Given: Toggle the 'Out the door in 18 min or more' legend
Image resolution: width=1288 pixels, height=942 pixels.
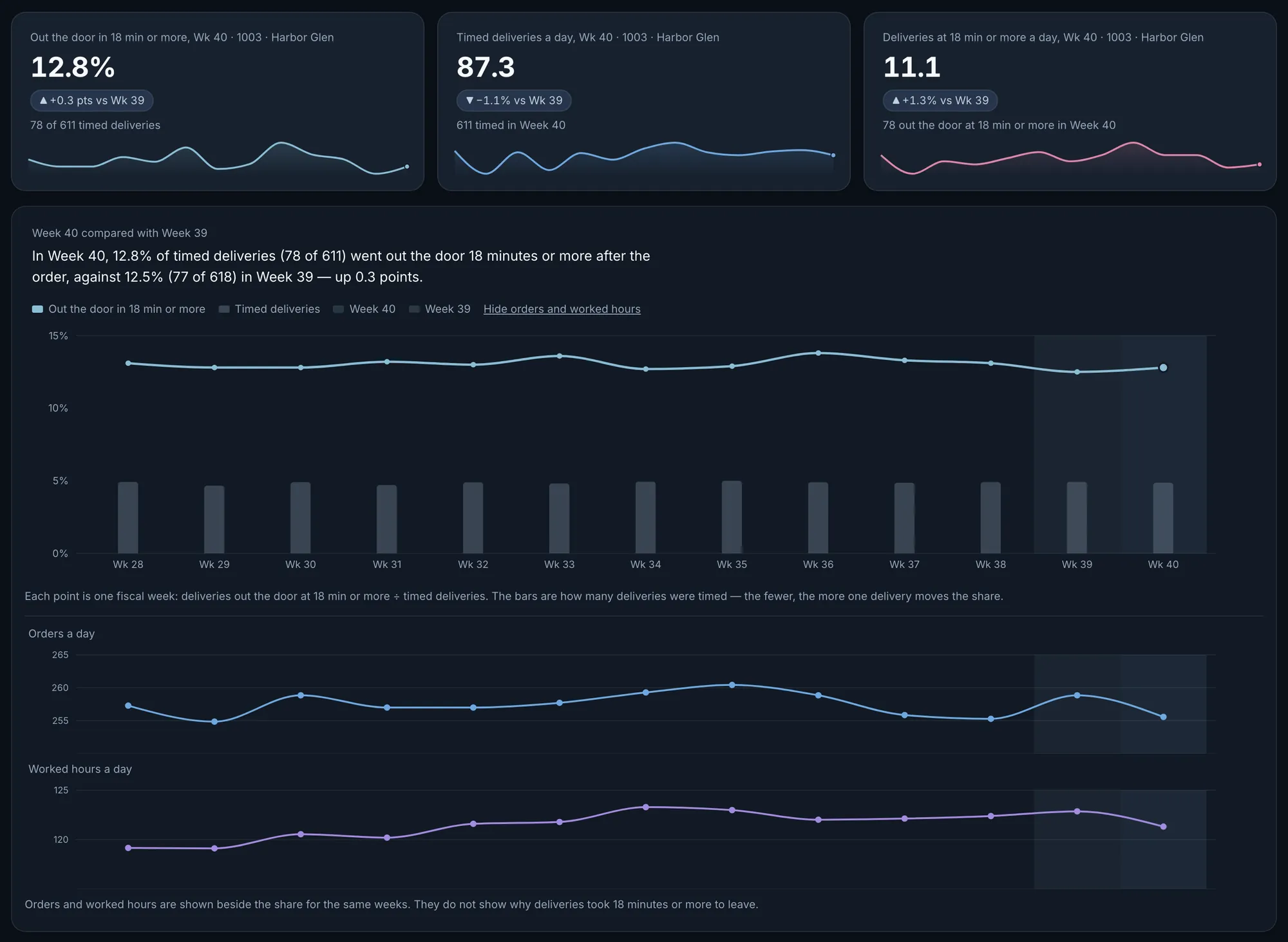Looking at the screenshot, I should tap(118, 309).
